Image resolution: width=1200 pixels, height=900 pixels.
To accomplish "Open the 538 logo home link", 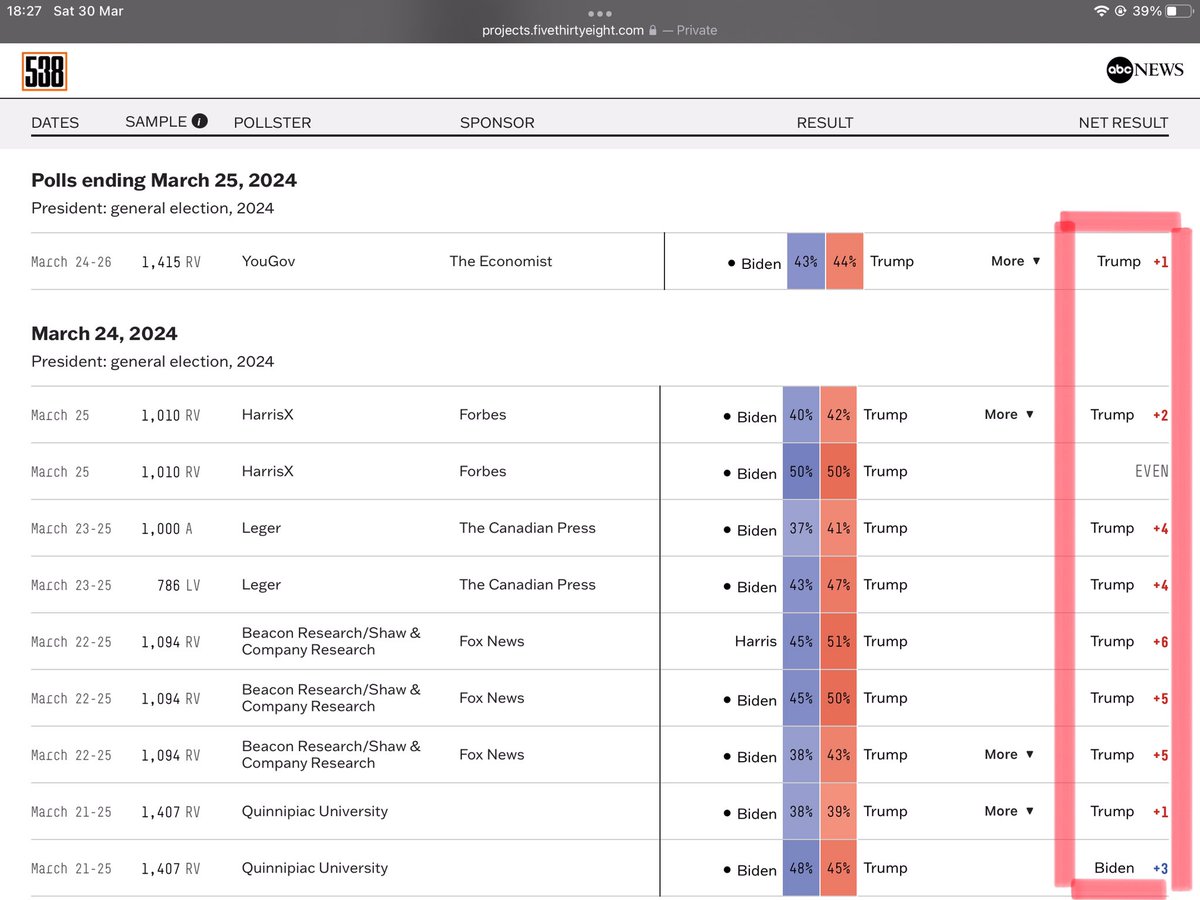I will click(44, 71).
